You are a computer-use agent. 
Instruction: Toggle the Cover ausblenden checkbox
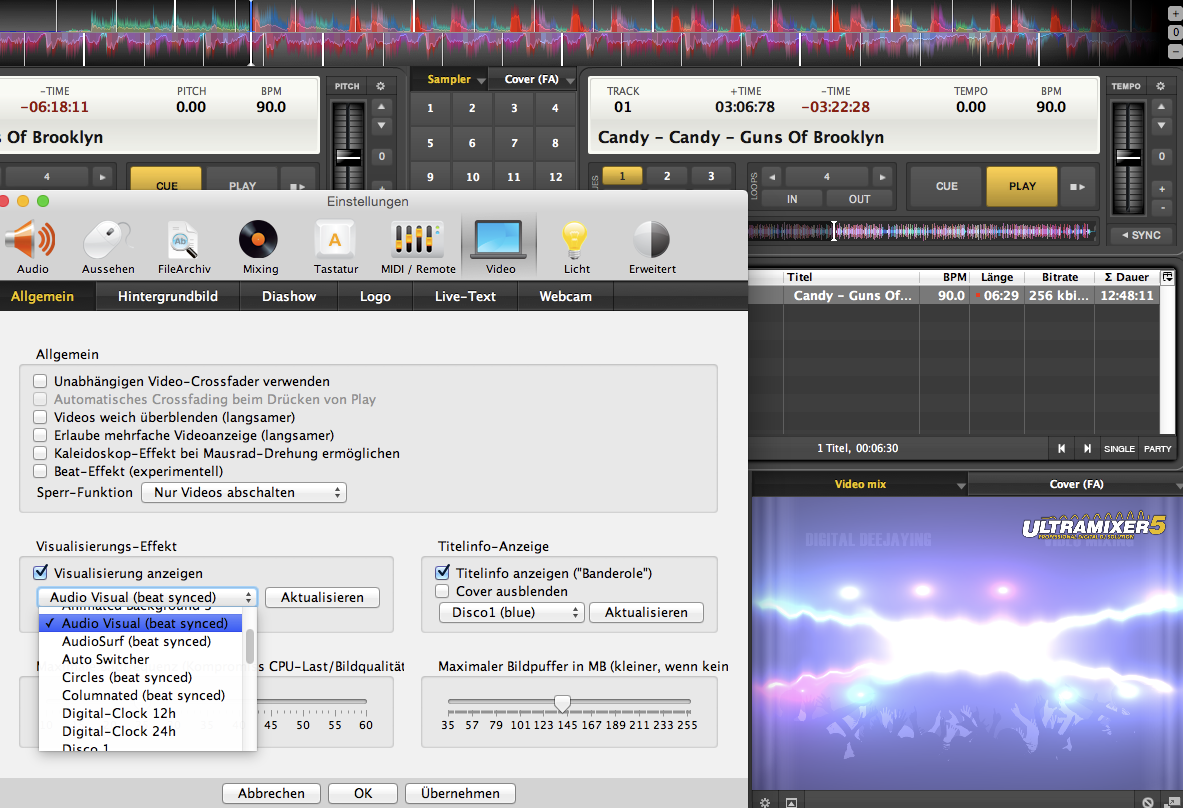(442, 591)
